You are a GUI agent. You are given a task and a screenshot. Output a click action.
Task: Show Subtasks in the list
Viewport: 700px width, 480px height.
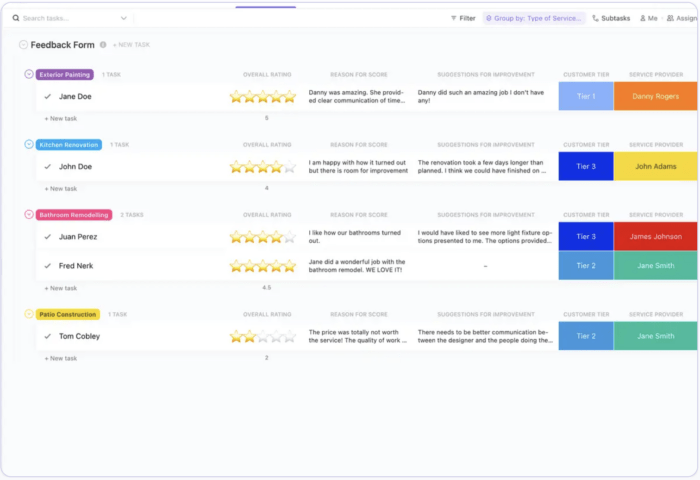tap(610, 18)
